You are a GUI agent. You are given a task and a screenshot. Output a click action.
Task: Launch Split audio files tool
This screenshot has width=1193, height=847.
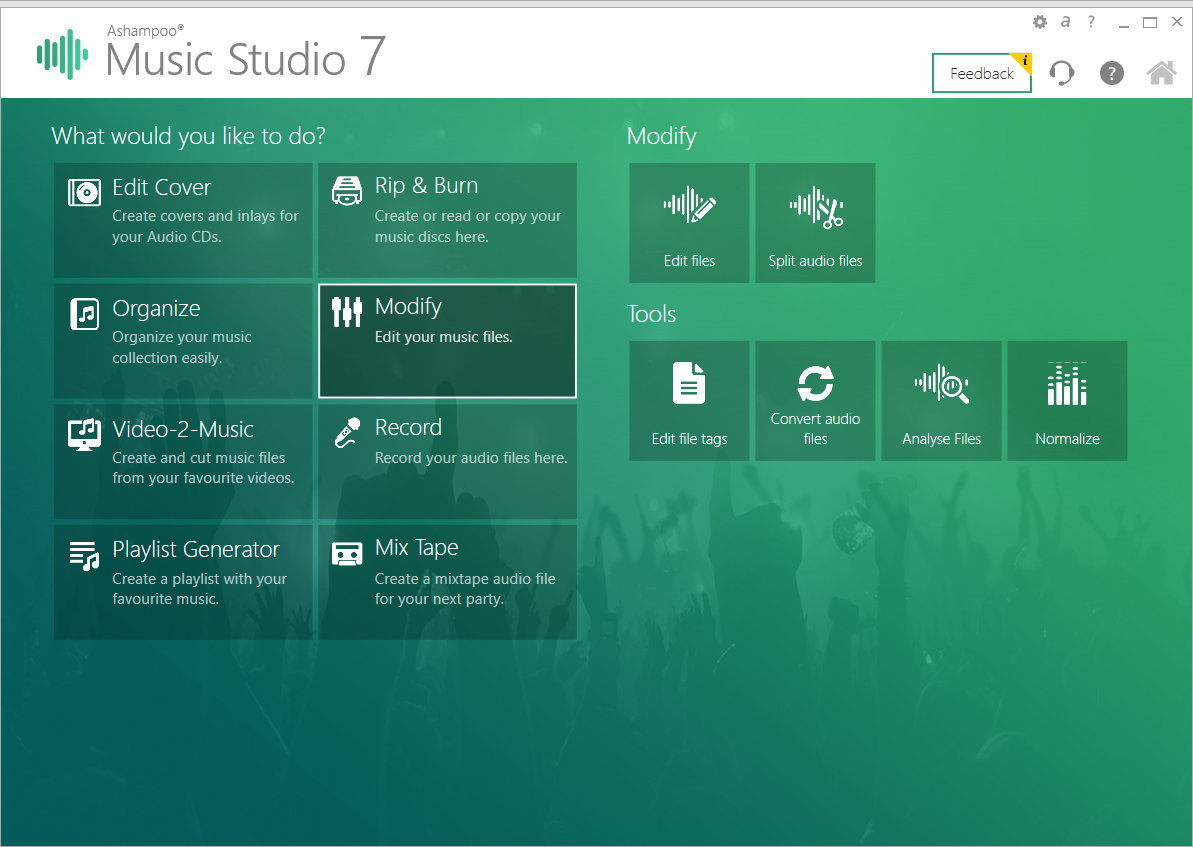(815, 223)
